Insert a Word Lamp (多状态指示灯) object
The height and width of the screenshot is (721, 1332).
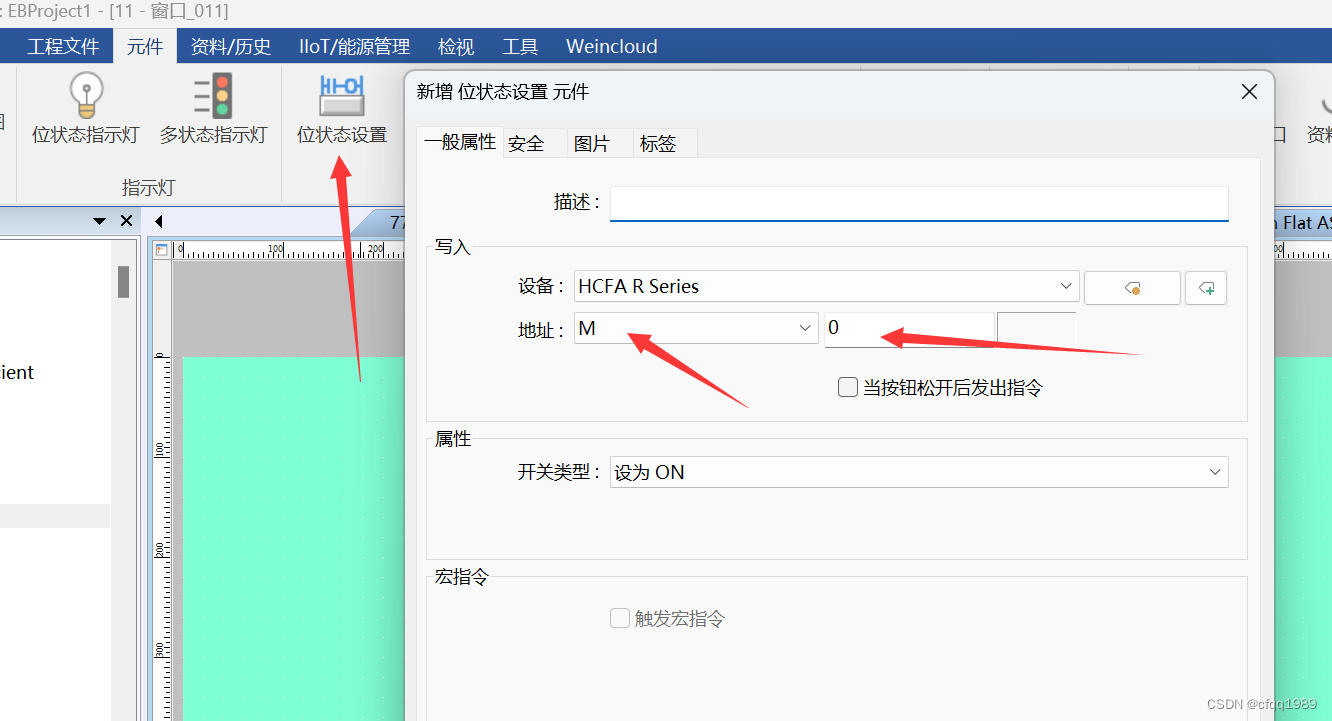pos(213,110)
